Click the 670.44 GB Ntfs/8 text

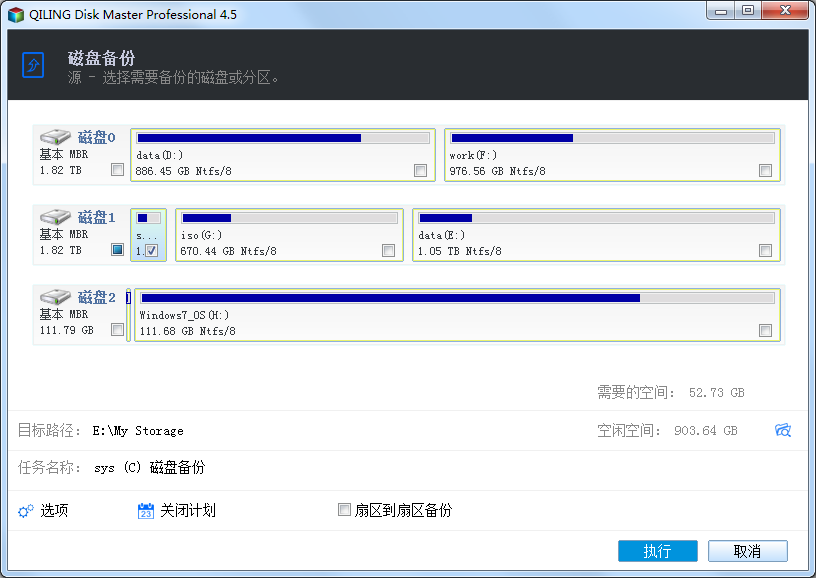pos(228,251)
